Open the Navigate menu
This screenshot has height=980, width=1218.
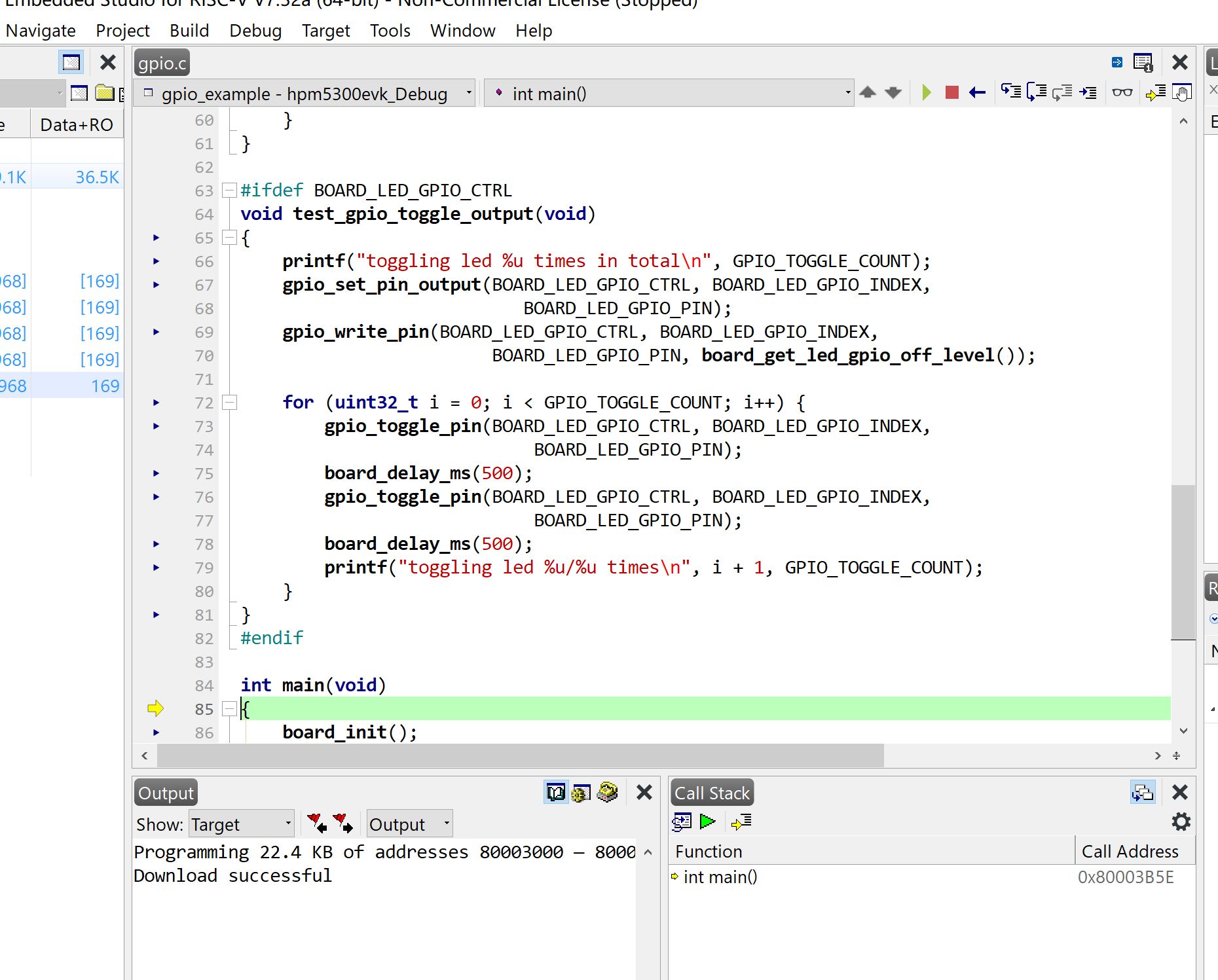[x=41, y=31]
